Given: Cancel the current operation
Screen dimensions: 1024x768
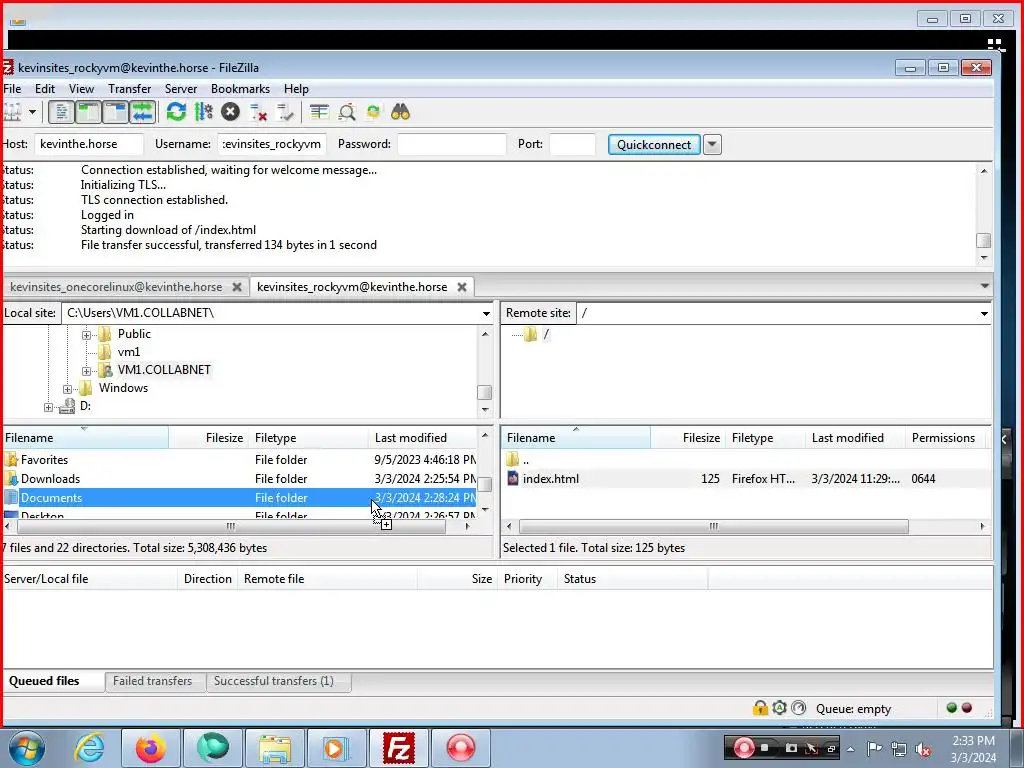Looking at the screenshot, I should point(230,112).
